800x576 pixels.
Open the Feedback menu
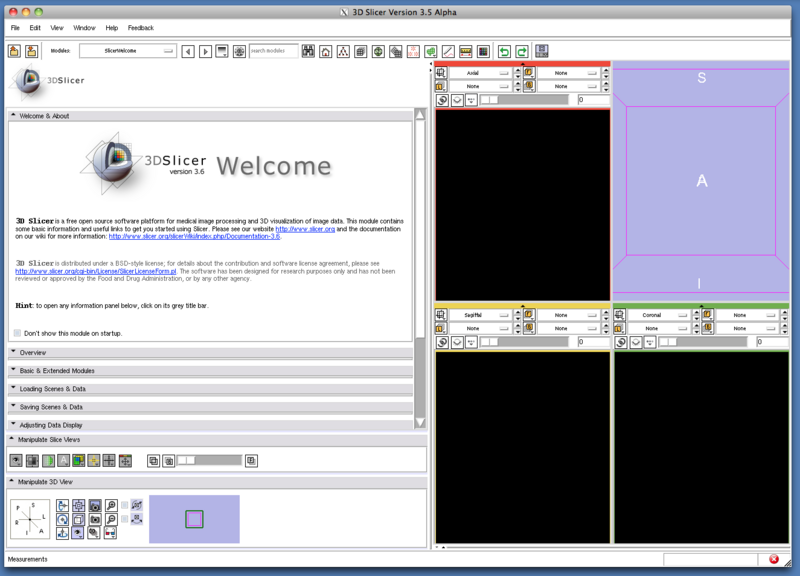click(x=141, y=28)
